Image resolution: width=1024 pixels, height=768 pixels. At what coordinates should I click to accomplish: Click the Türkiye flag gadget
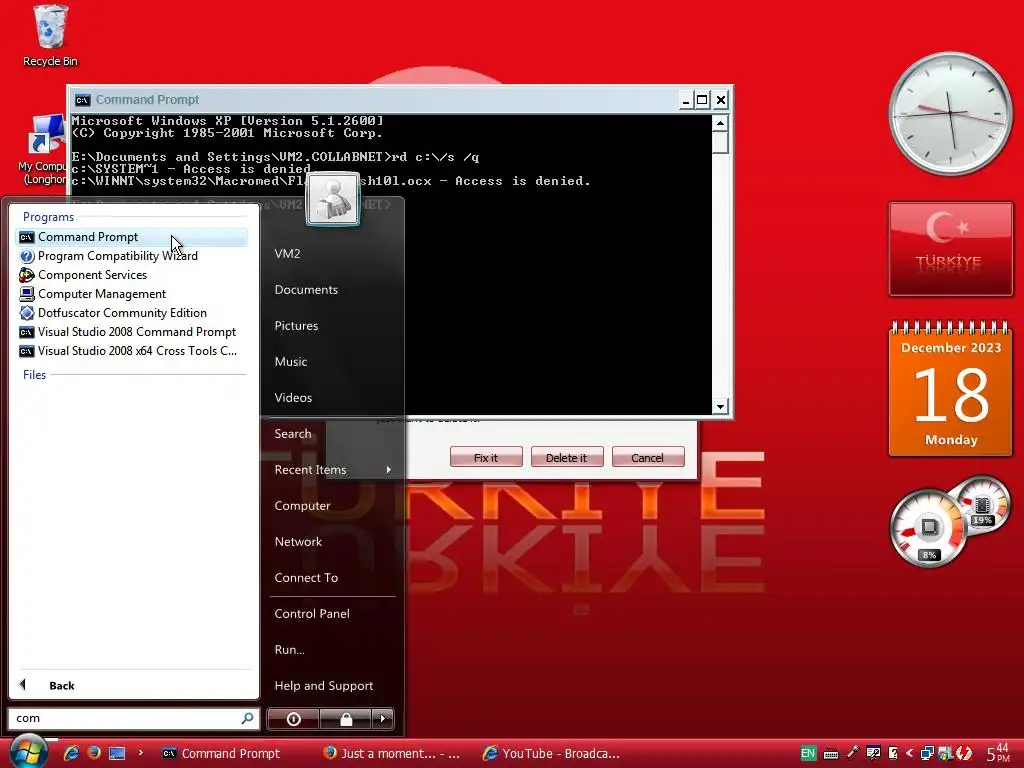[951, 249]
